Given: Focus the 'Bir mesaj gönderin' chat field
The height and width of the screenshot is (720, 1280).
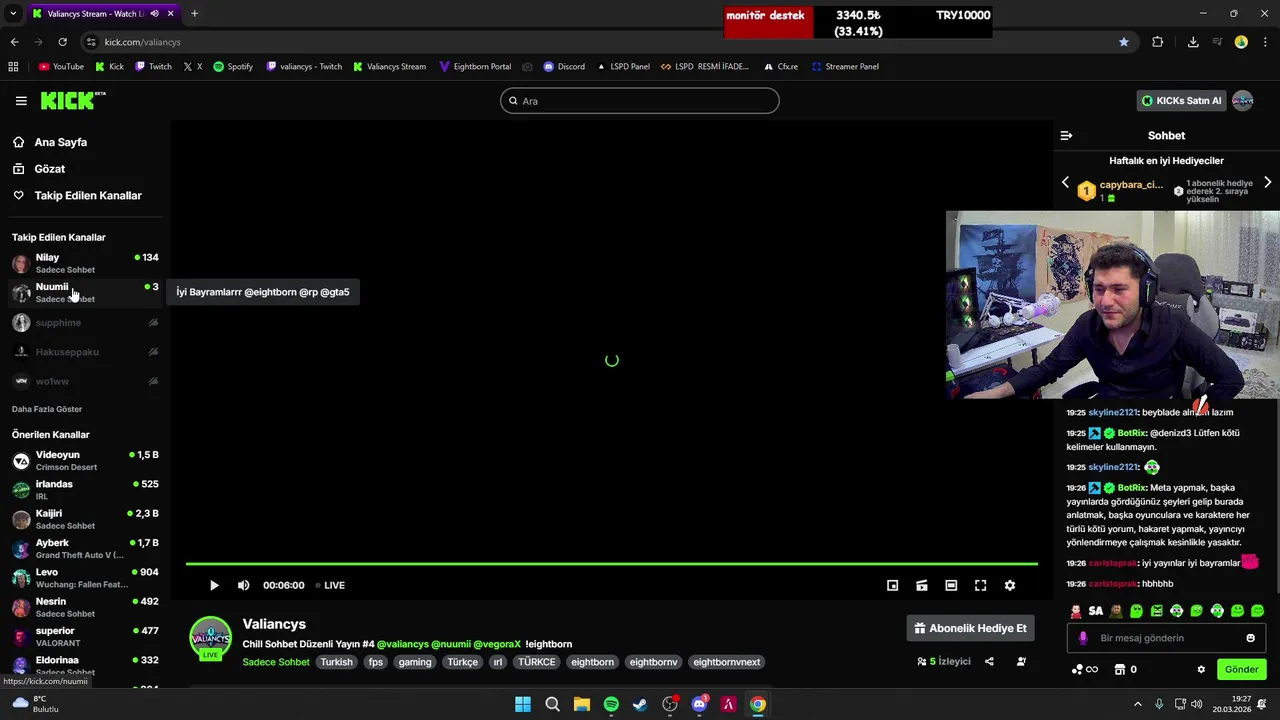Looking at the screenshot, I should [x=1166, y=638].
